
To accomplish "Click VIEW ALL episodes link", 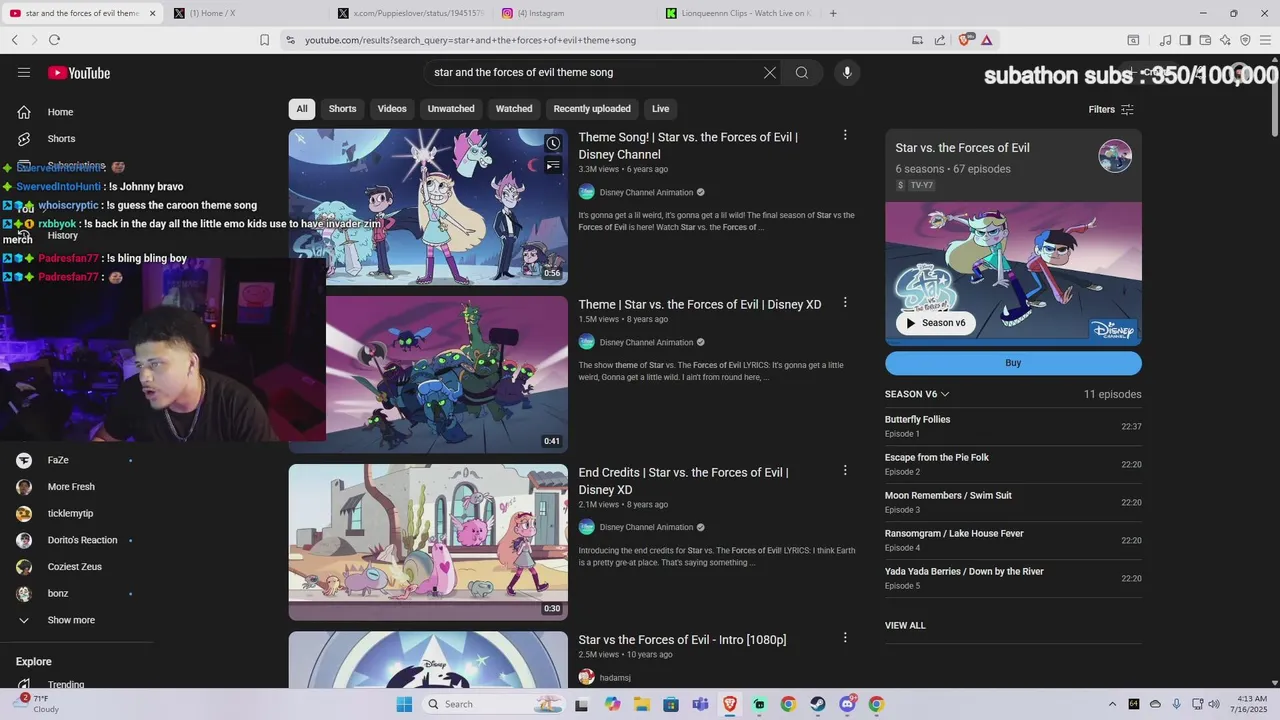I will pos(905,626).
